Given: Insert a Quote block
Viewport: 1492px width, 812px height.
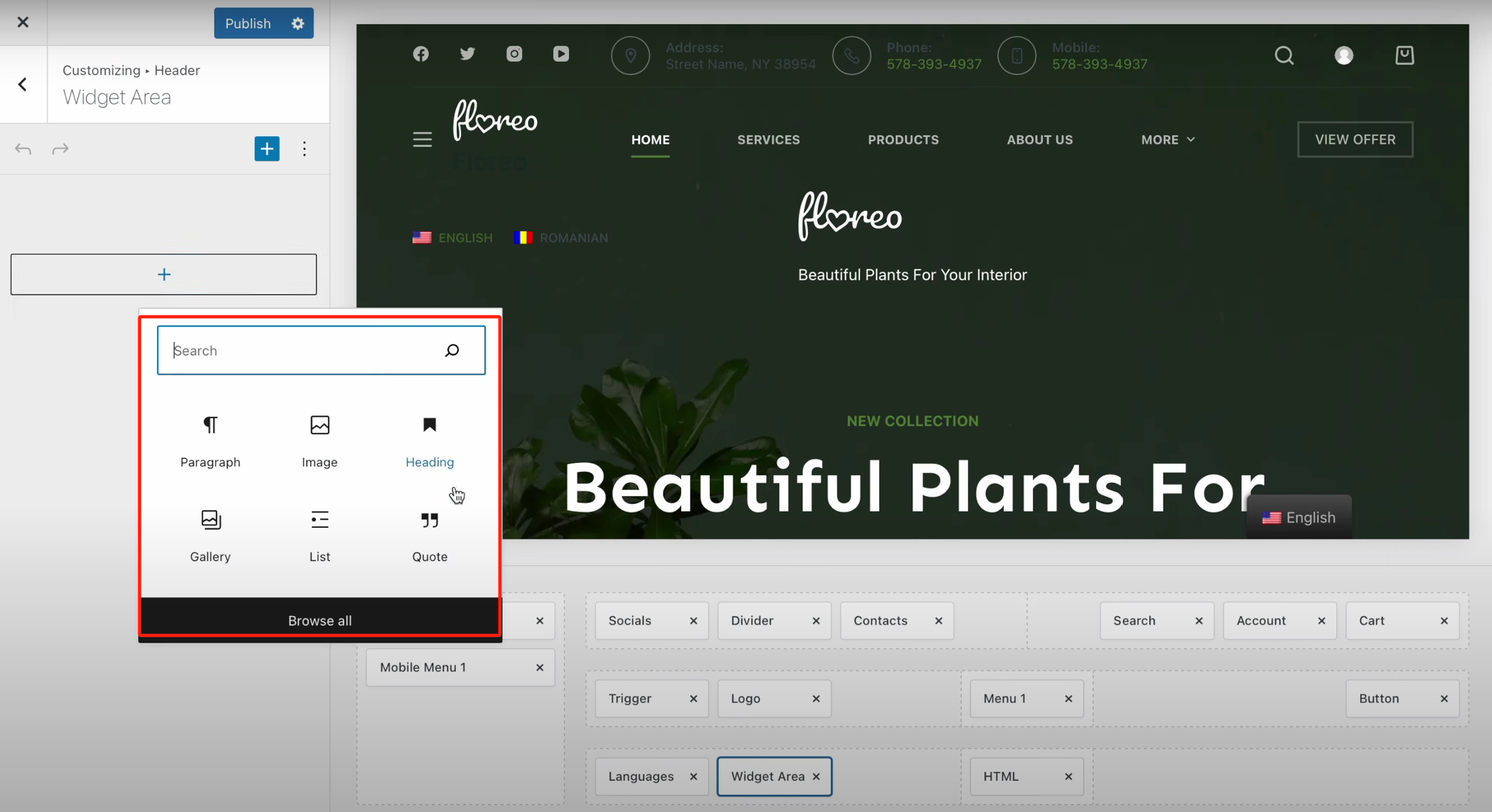Looking at the screenshot, I should pos(429,535).
